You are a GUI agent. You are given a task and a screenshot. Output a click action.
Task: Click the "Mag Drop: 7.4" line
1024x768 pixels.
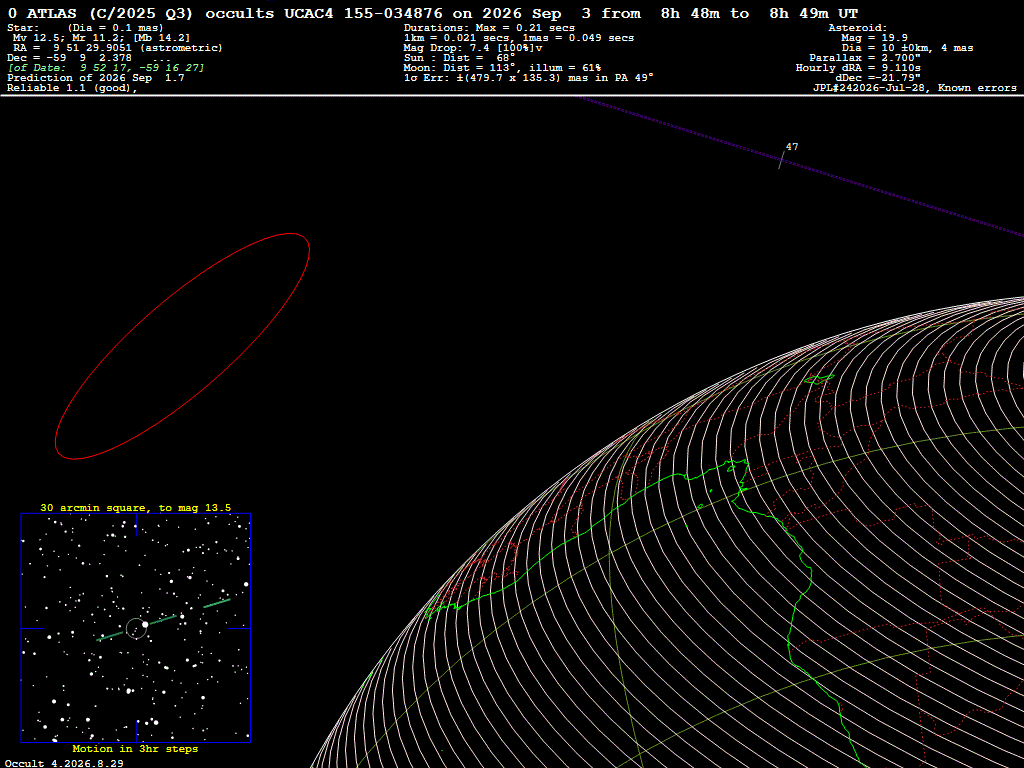tap(473, 48)
